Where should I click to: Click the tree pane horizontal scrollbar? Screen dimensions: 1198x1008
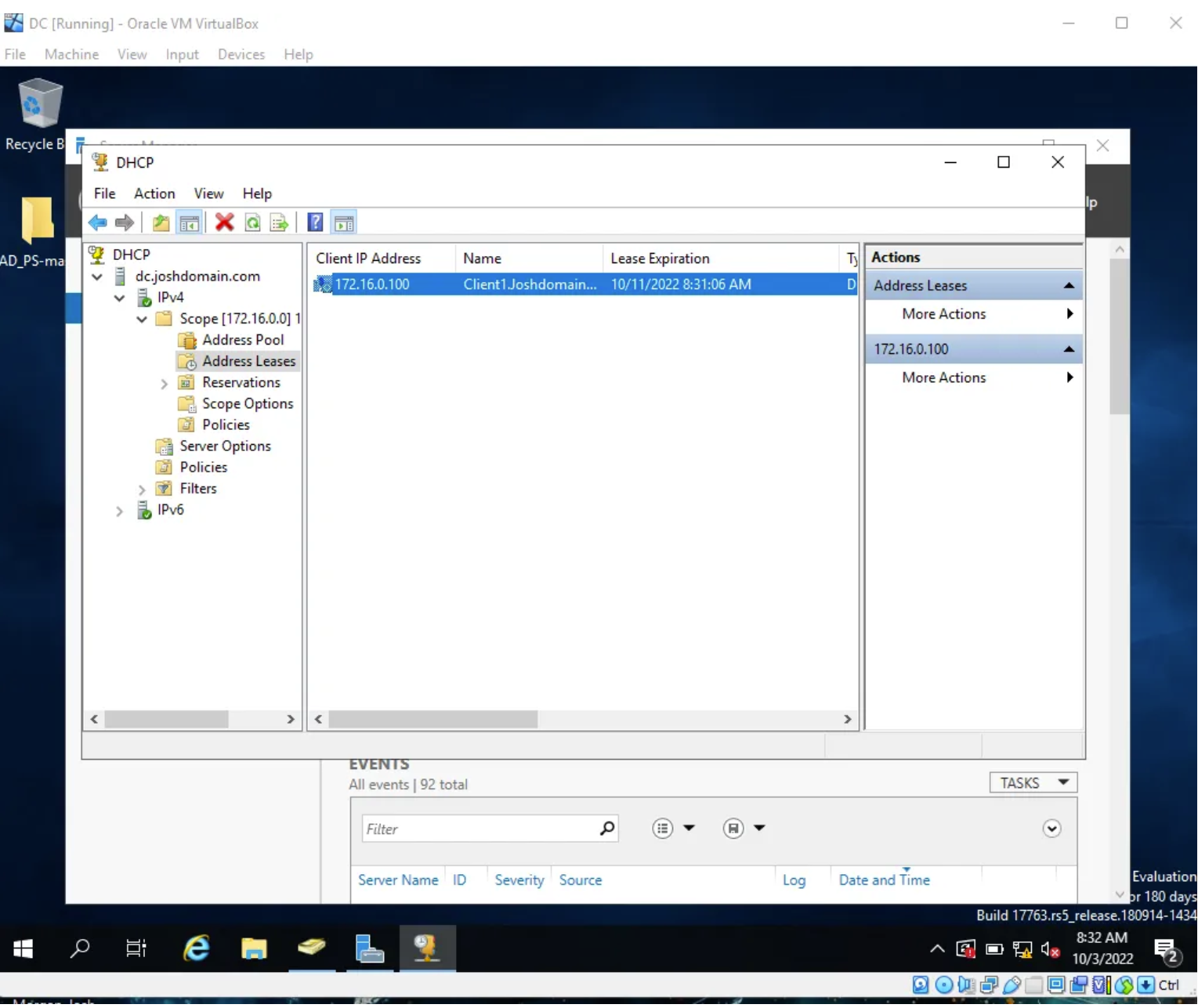[x=166, y=721]
